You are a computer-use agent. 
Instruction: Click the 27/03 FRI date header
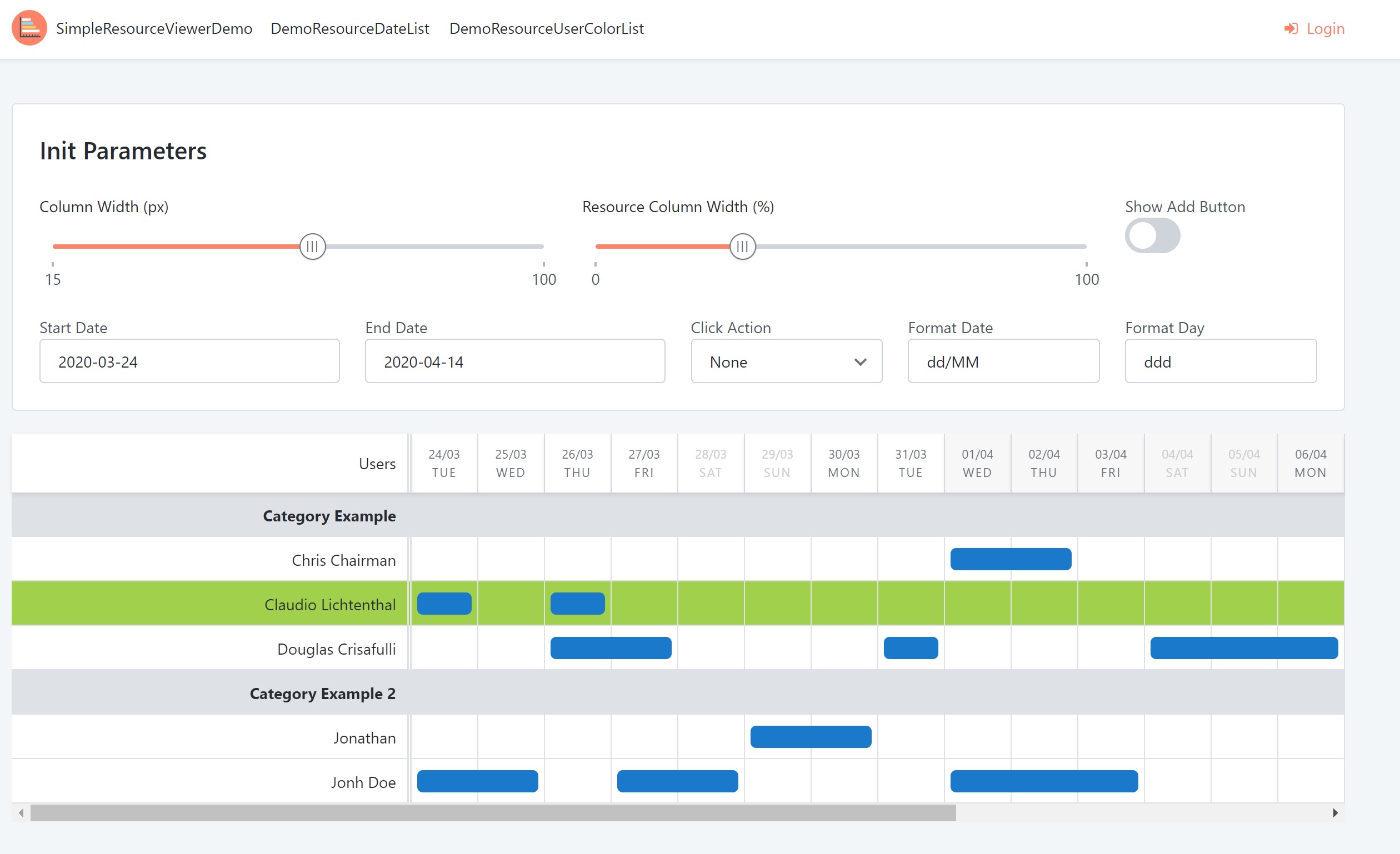tap(644, 463)
